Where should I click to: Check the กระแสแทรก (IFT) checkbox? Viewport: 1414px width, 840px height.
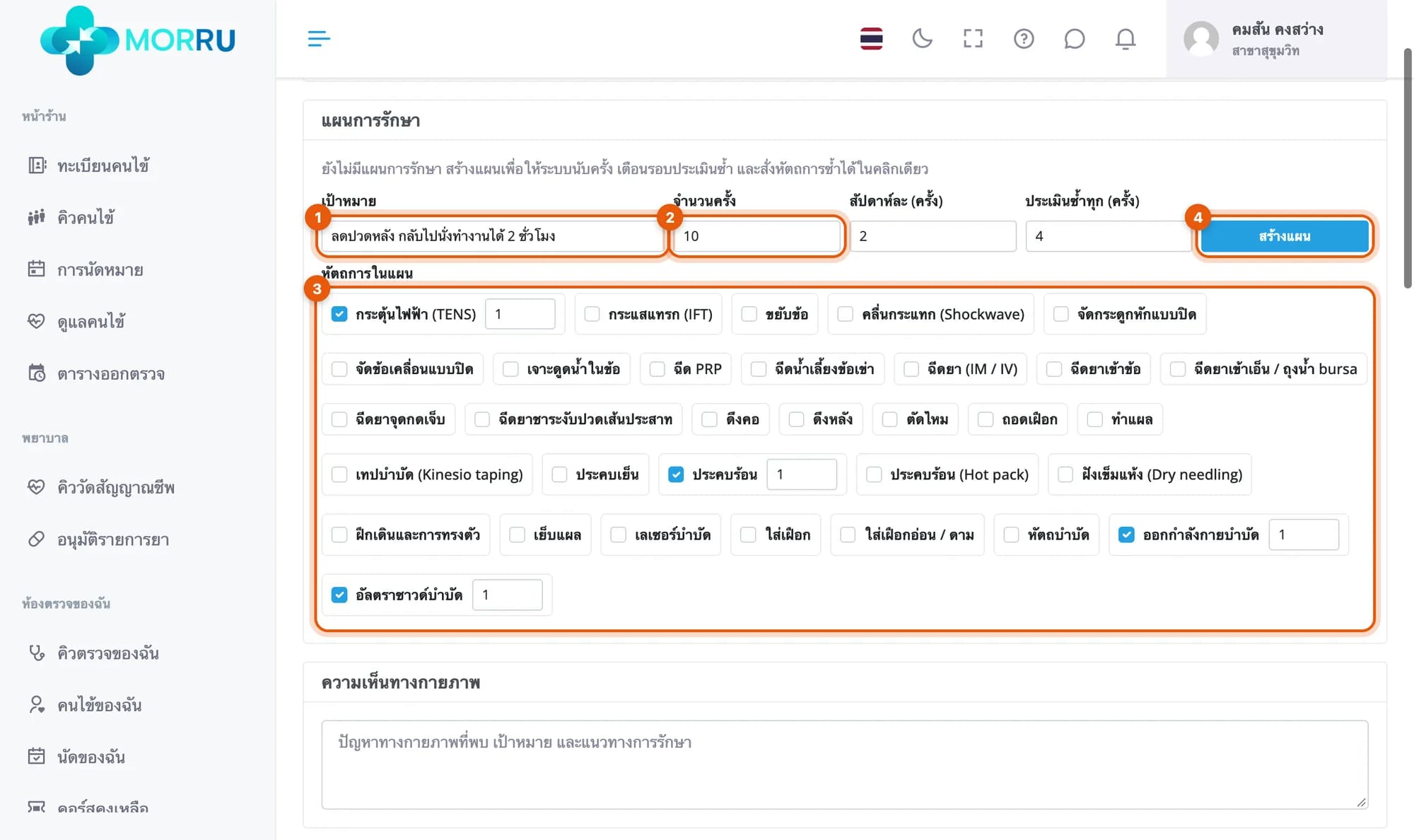[592, 314]
